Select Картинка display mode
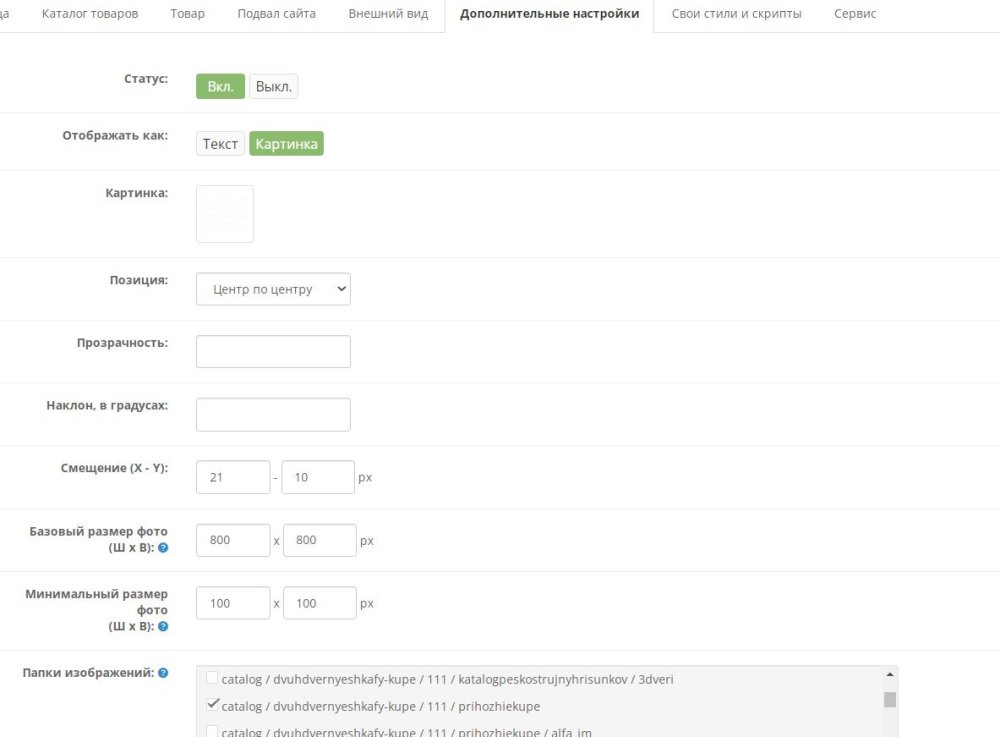The height and width of the screenshot is (737, 1000). coord(287,143)
